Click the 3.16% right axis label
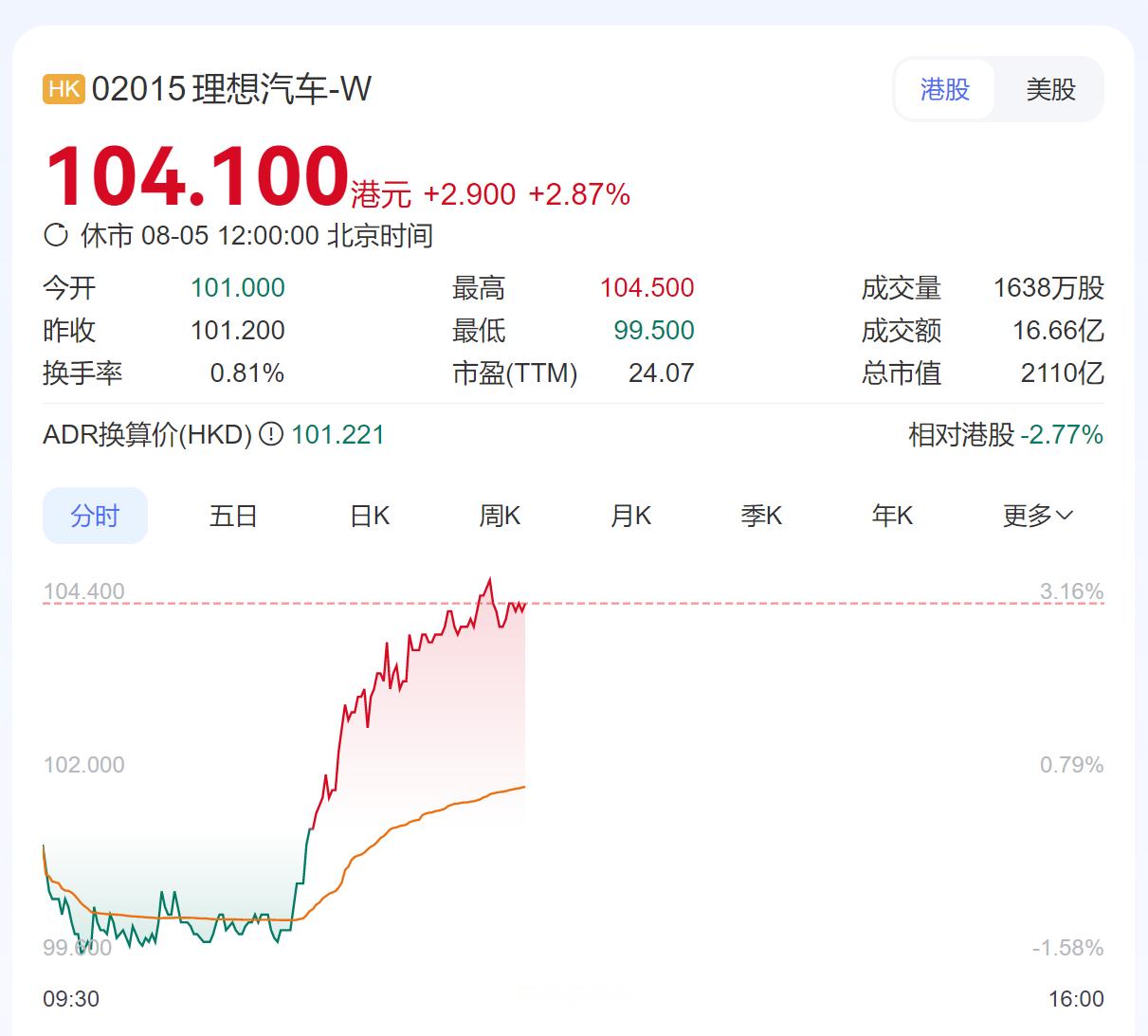The width and height of the screenshot is (1148, 1036). [x=1072, y=591]
